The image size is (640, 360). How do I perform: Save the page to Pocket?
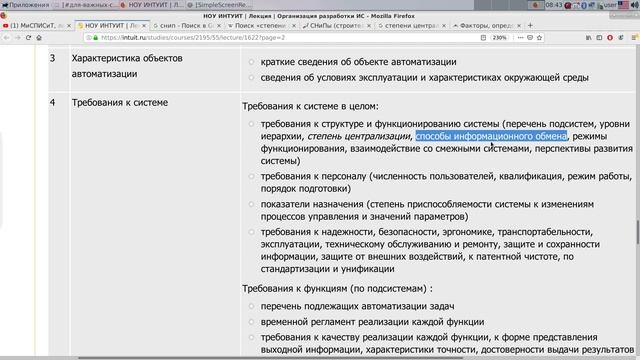pyautogui.click(x=530, y=38)
